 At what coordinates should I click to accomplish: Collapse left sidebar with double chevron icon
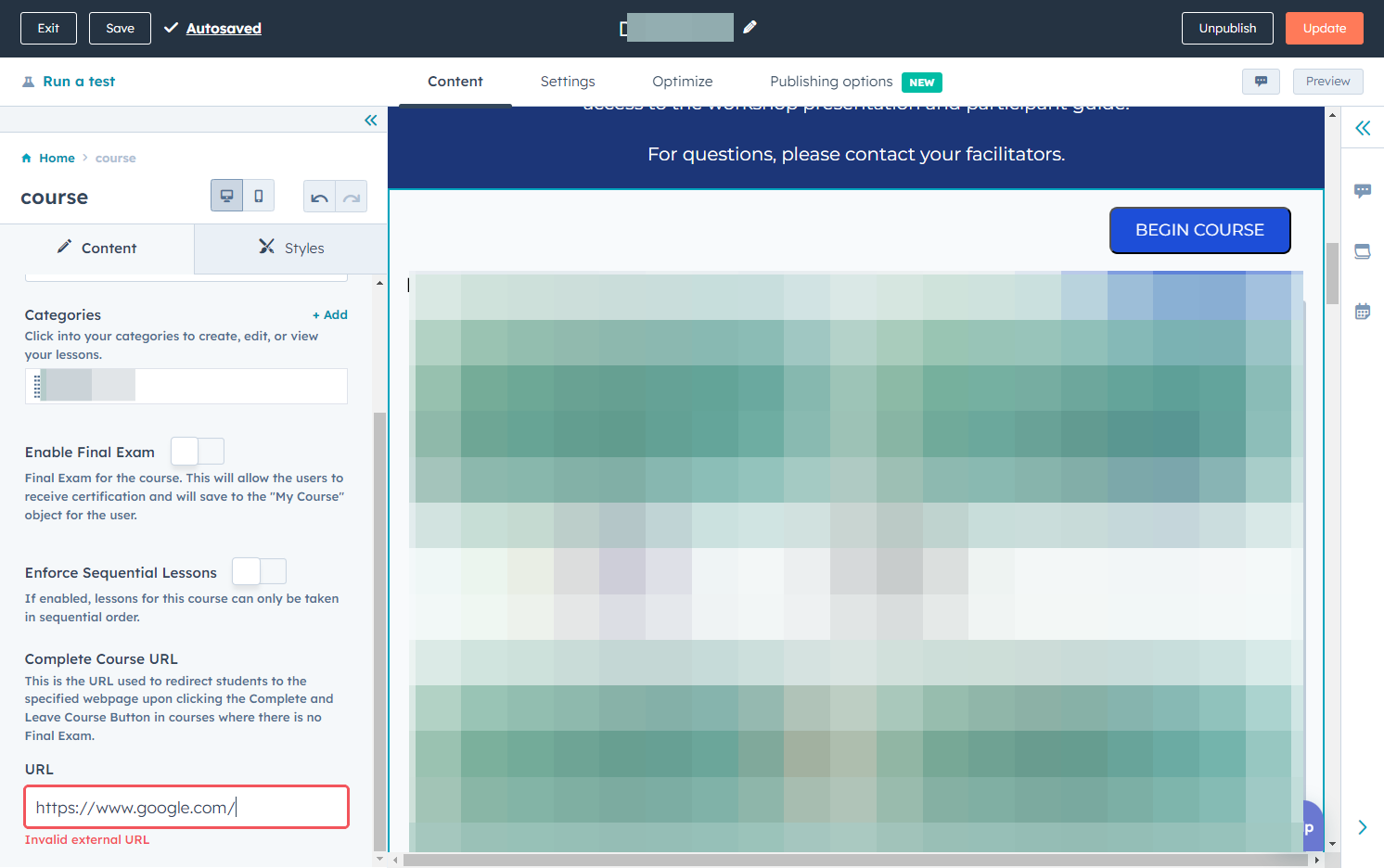(371, 121)
